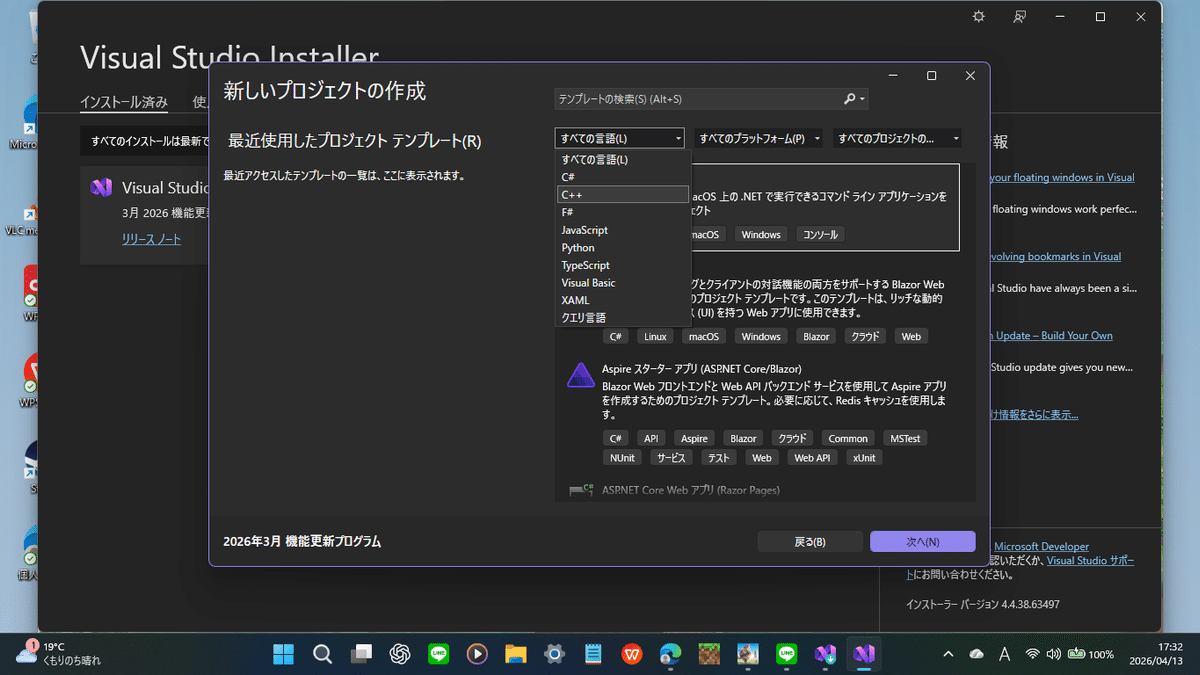Toggle the IME input mode indicator

[x=1004, y=655]
